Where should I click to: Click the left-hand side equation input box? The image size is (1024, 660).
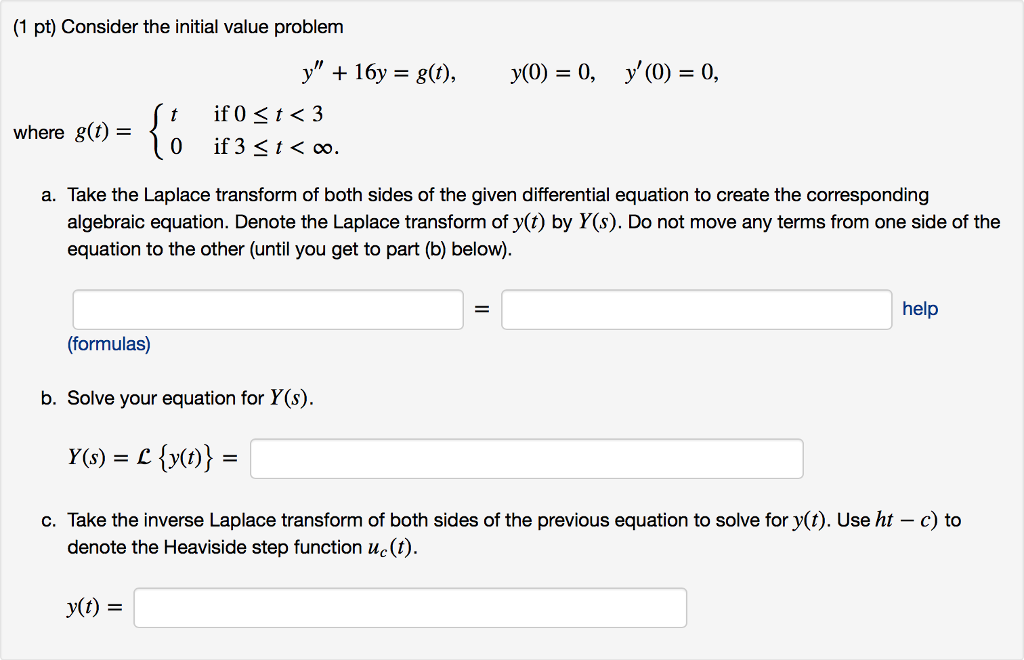(x=268, y=310)
